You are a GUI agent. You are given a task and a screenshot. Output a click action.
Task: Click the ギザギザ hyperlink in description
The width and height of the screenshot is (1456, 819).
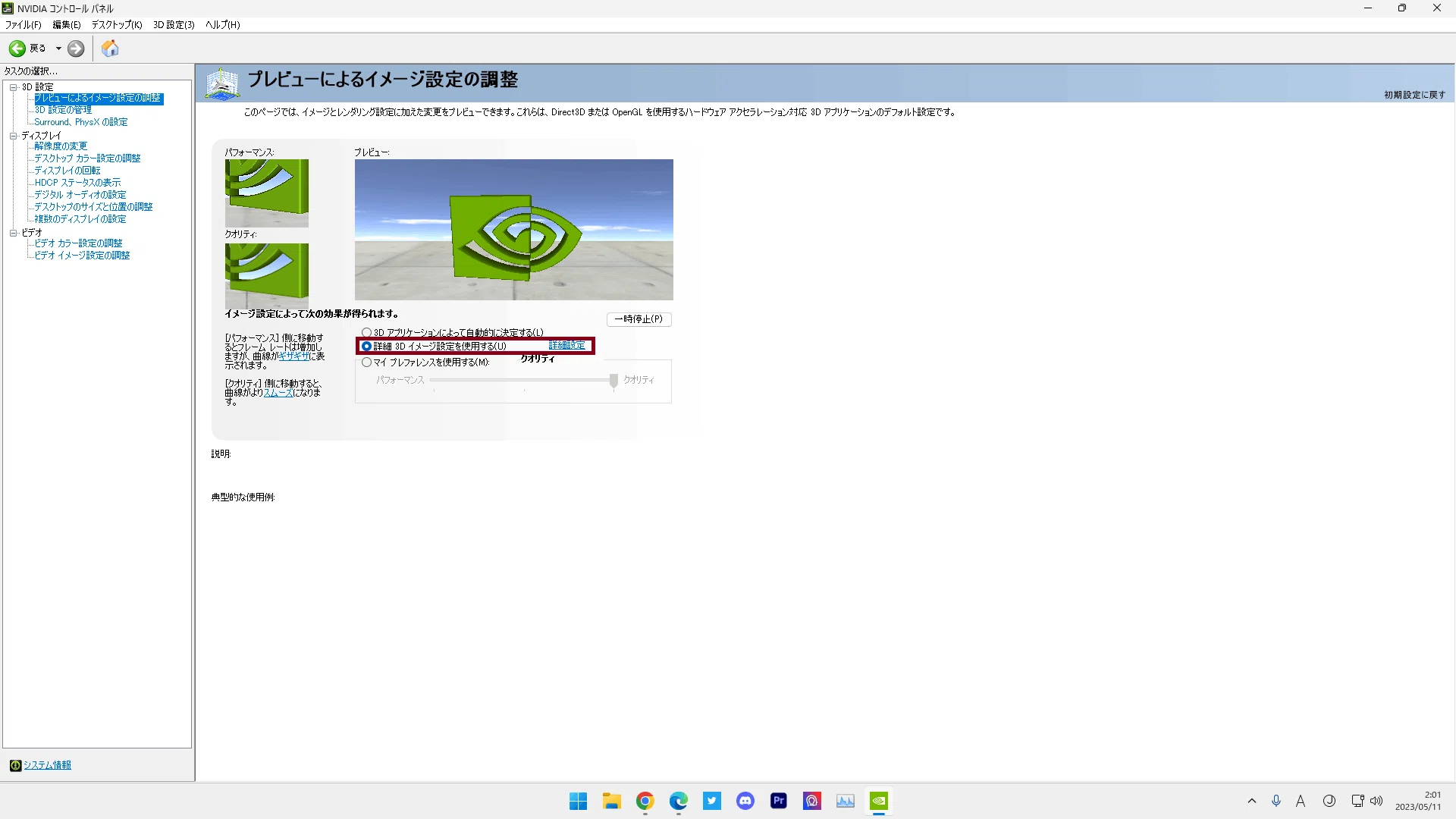pyautogui.click(x=293, y=356)
